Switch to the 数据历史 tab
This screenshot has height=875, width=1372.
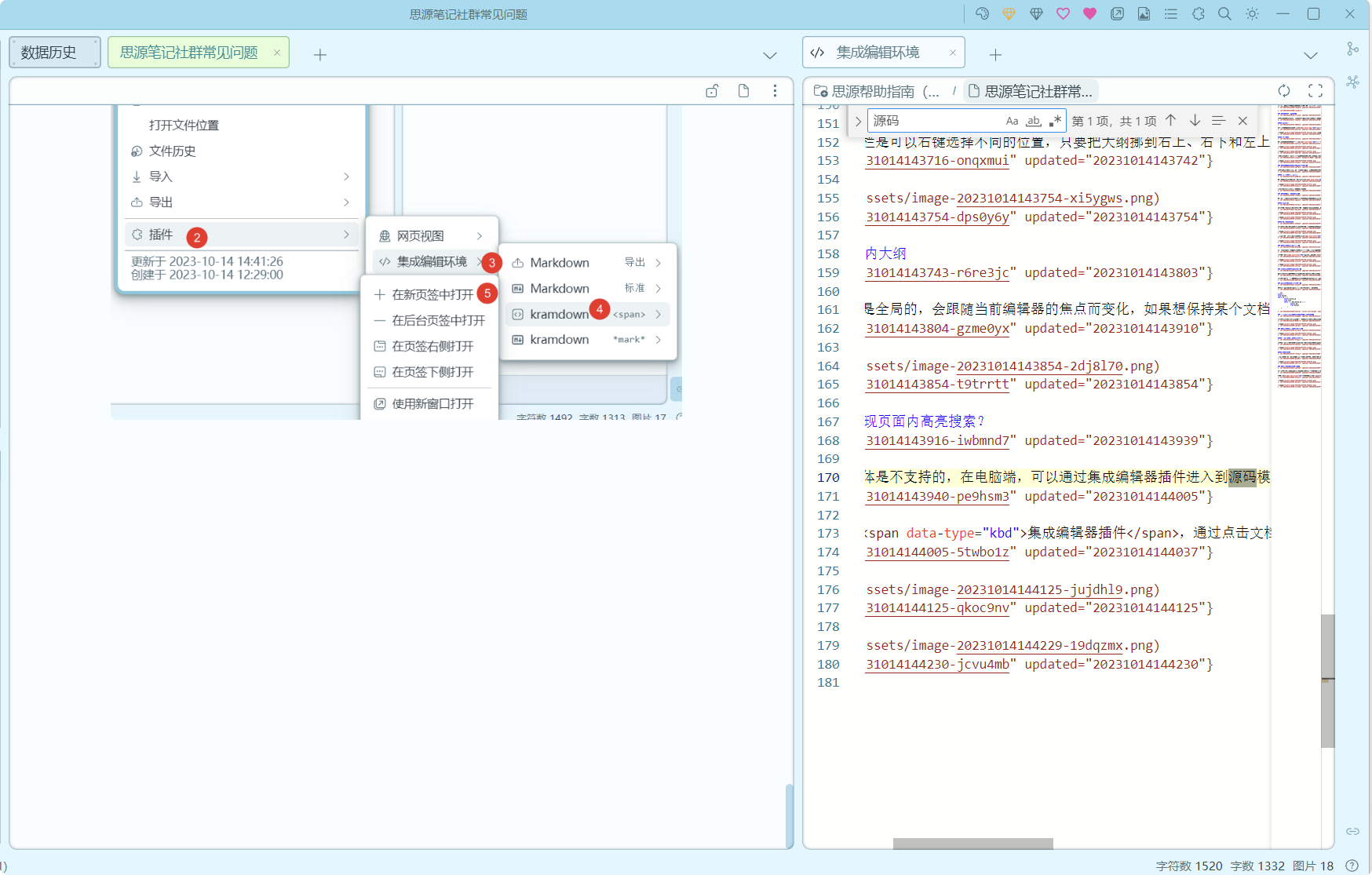click(54, 53)
